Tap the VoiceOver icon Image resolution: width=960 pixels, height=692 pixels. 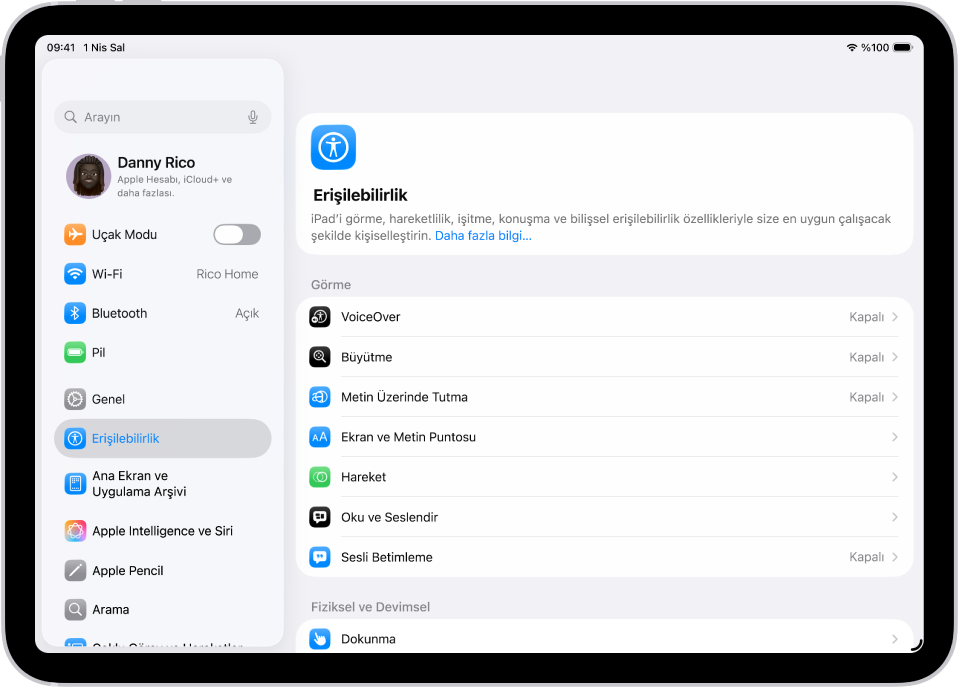pos(320,317)
